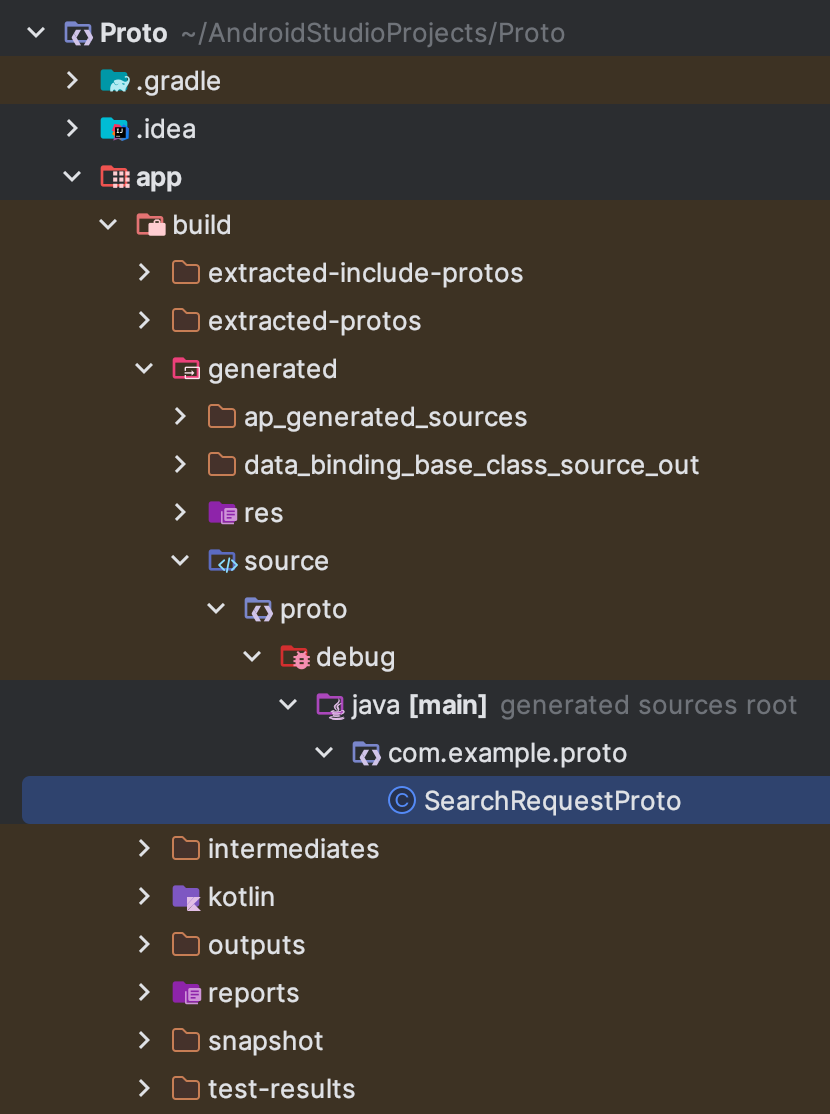Viewport: 830px width, 1114px height.
Task: Click the kotlin folder icon
Action: click(x=186, y=897)
